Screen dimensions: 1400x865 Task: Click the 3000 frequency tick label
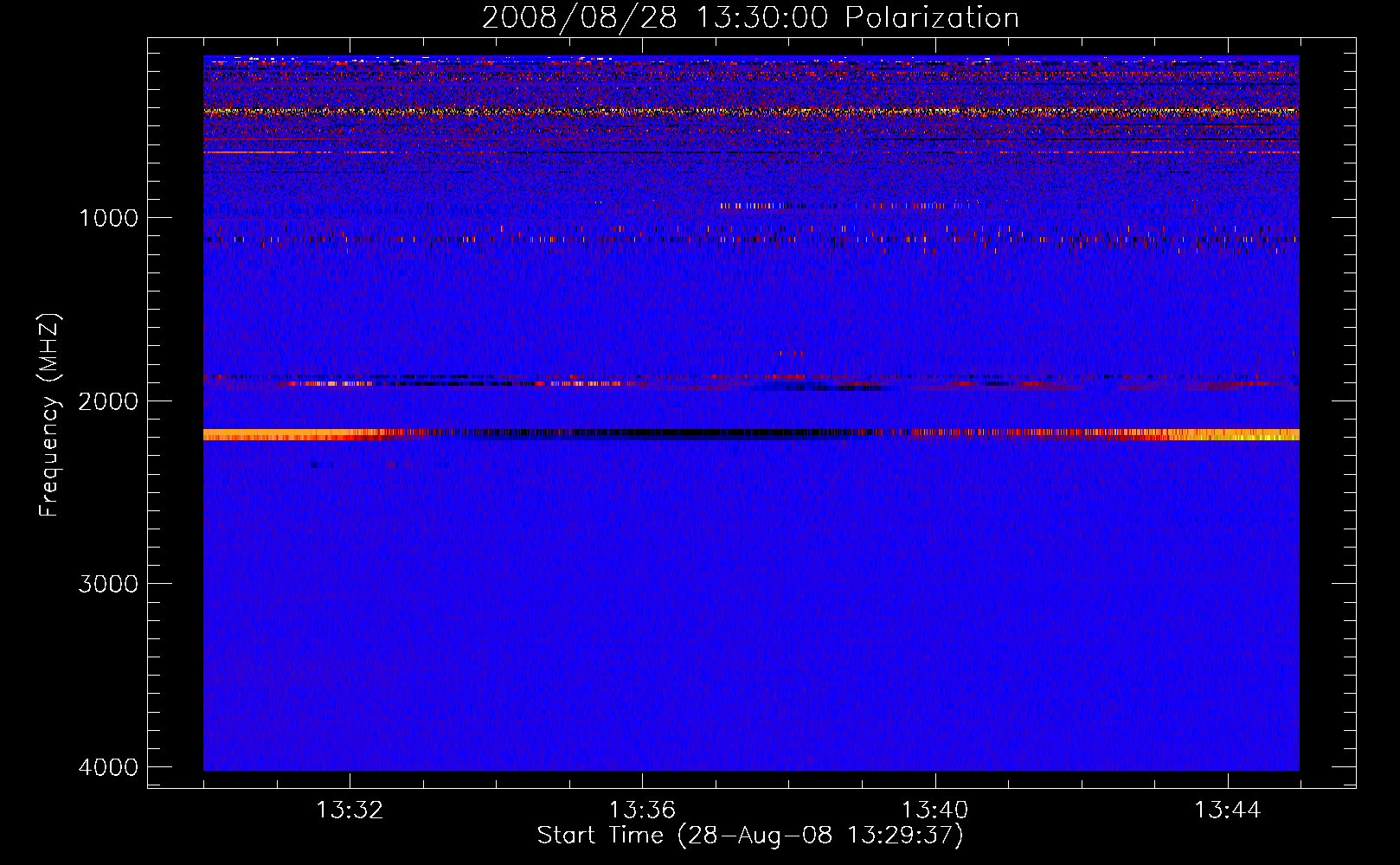(x=108, y=584)
